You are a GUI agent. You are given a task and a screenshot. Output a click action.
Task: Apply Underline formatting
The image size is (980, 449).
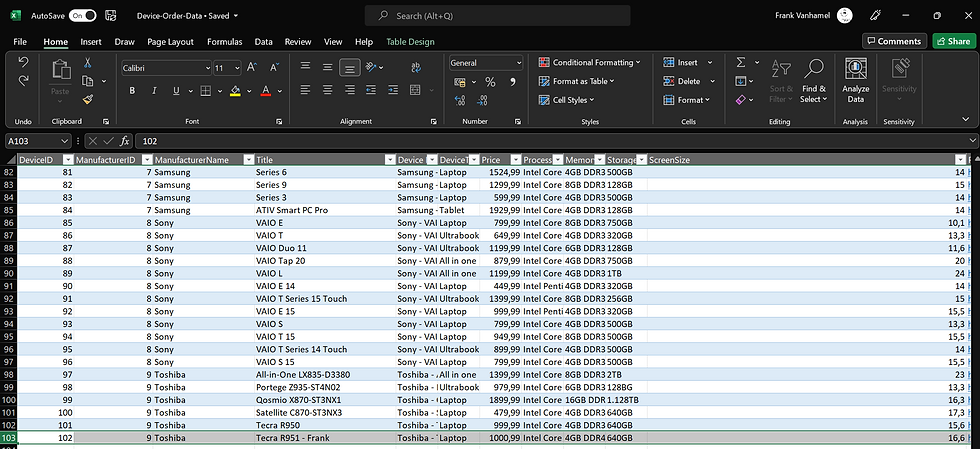pos(176,91)
